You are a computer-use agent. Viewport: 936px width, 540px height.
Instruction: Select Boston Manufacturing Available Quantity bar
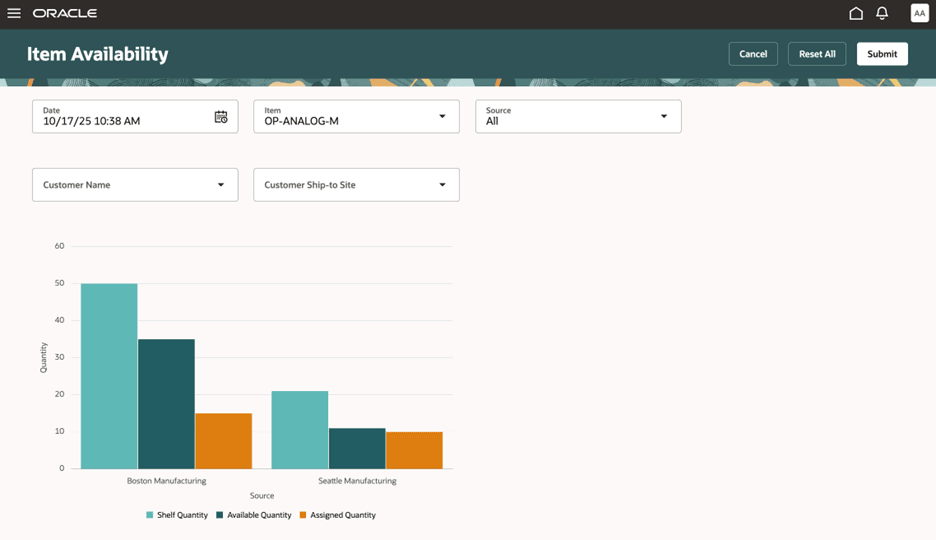(x=167, y=404)
